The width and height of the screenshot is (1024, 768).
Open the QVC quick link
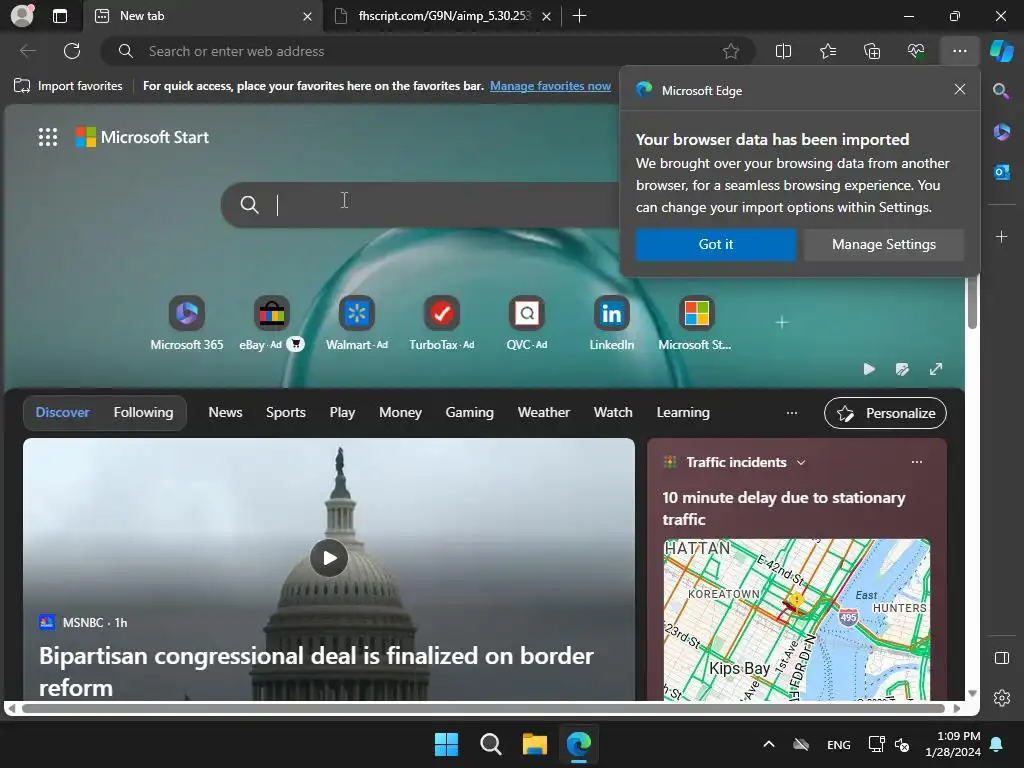(x=526, y=323)
